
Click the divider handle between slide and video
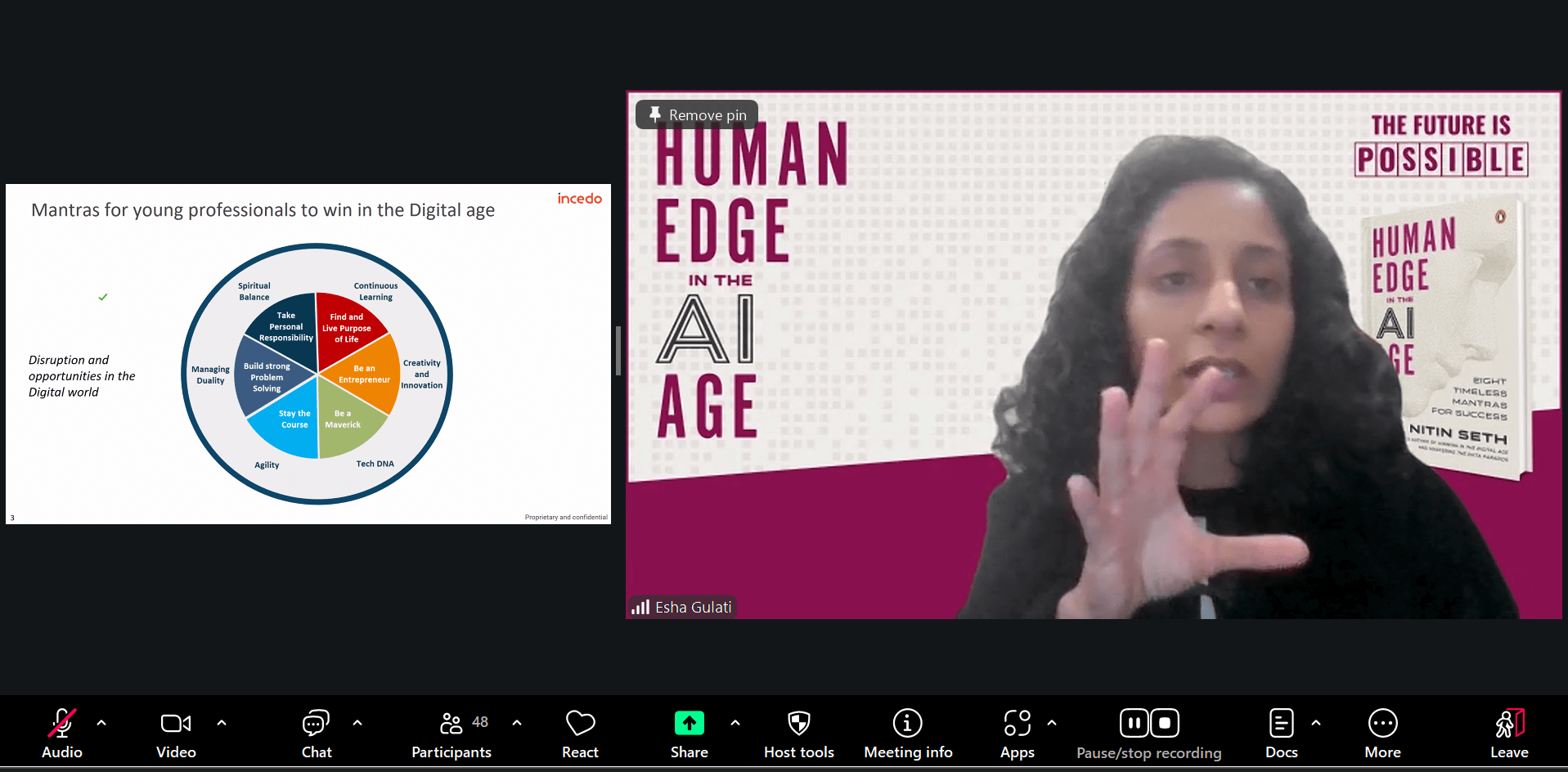[618, 351]
